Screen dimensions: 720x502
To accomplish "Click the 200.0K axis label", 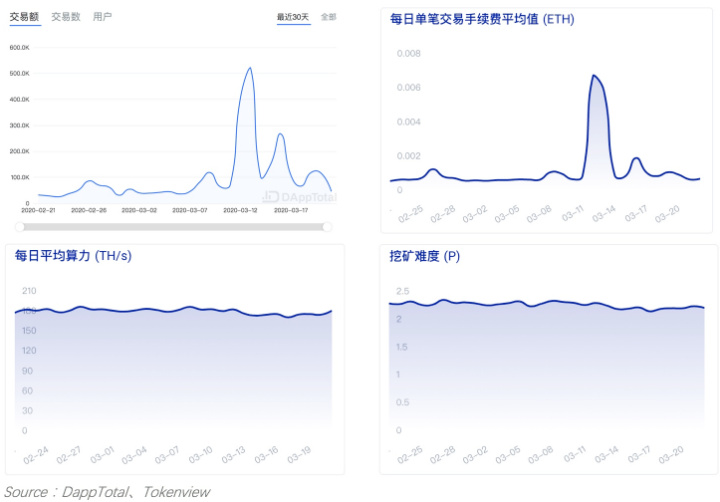I will click(19, 151).
